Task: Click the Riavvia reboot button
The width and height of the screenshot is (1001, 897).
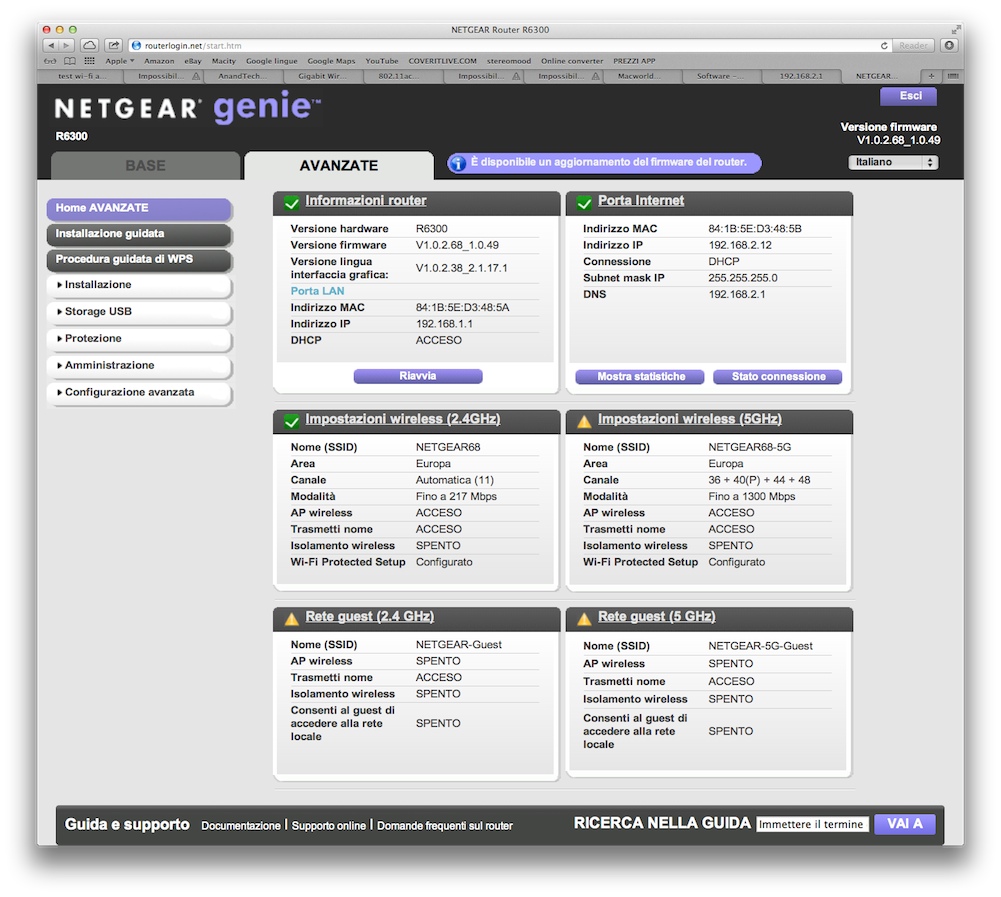Action: [418, 376]
